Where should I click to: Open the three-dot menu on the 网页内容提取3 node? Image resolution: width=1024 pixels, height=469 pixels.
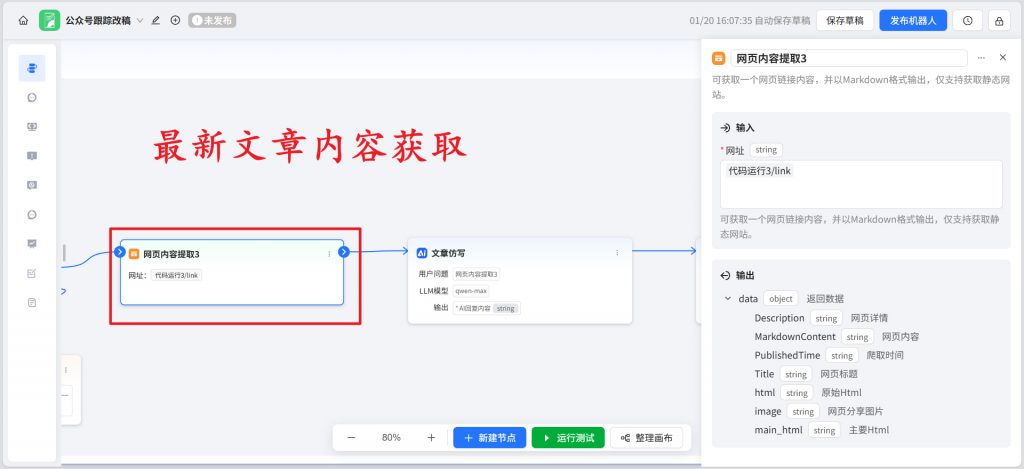point(328,253)
